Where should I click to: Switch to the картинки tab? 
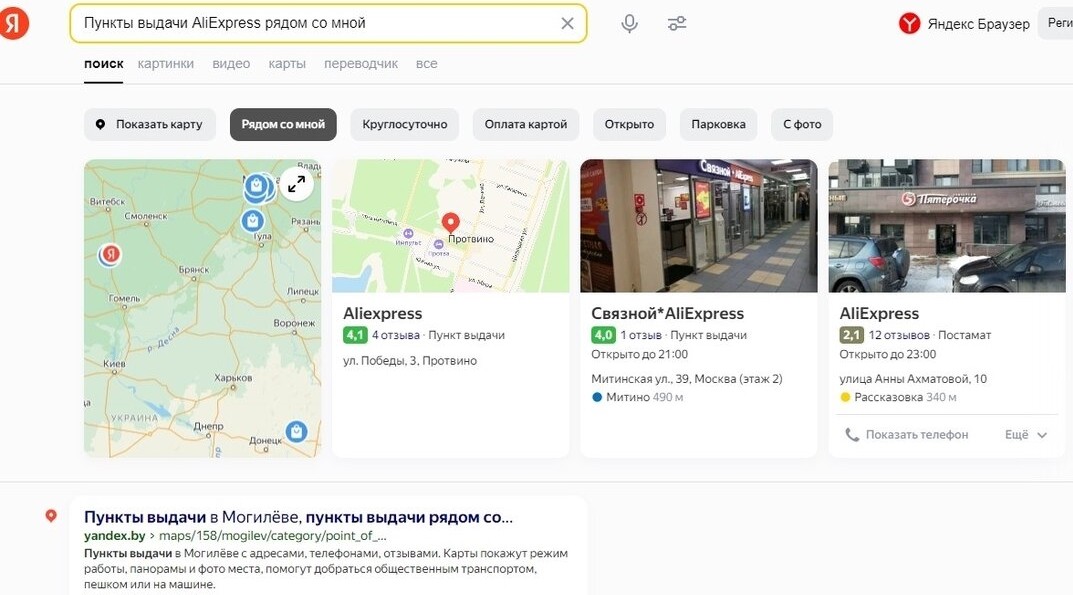point(166,64)
